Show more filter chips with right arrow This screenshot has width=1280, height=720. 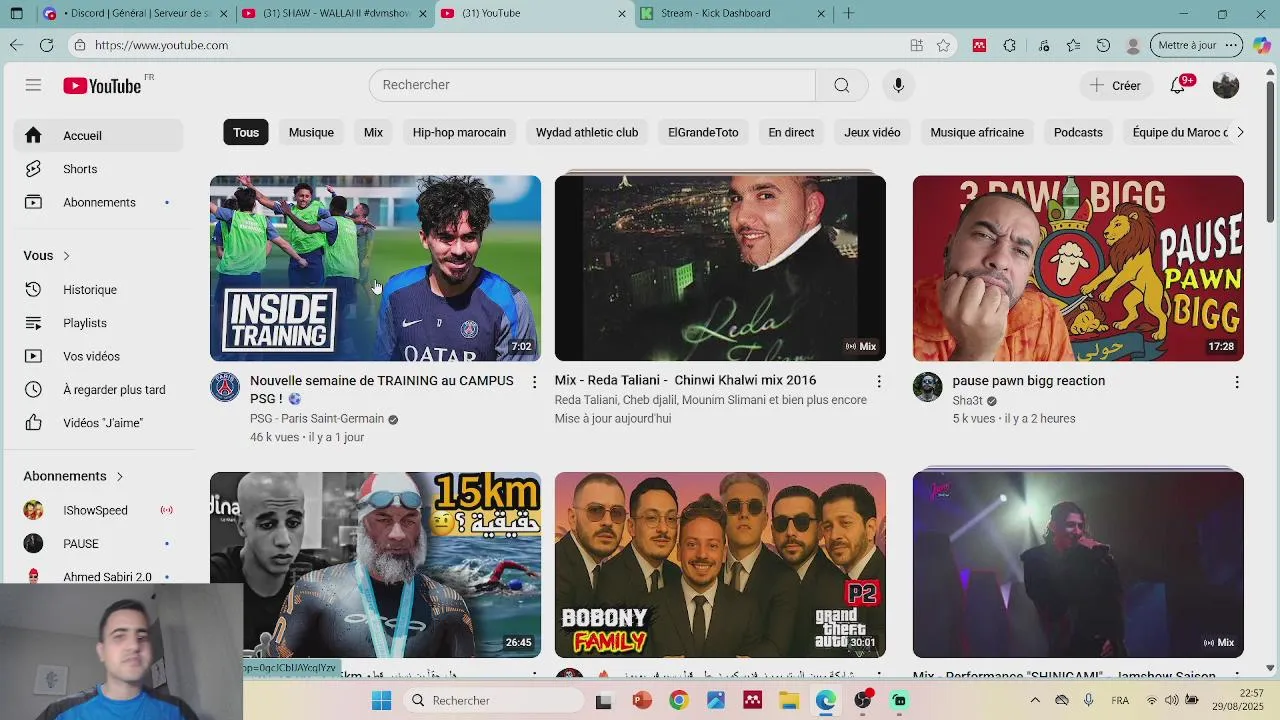[x=1240, y=132]
